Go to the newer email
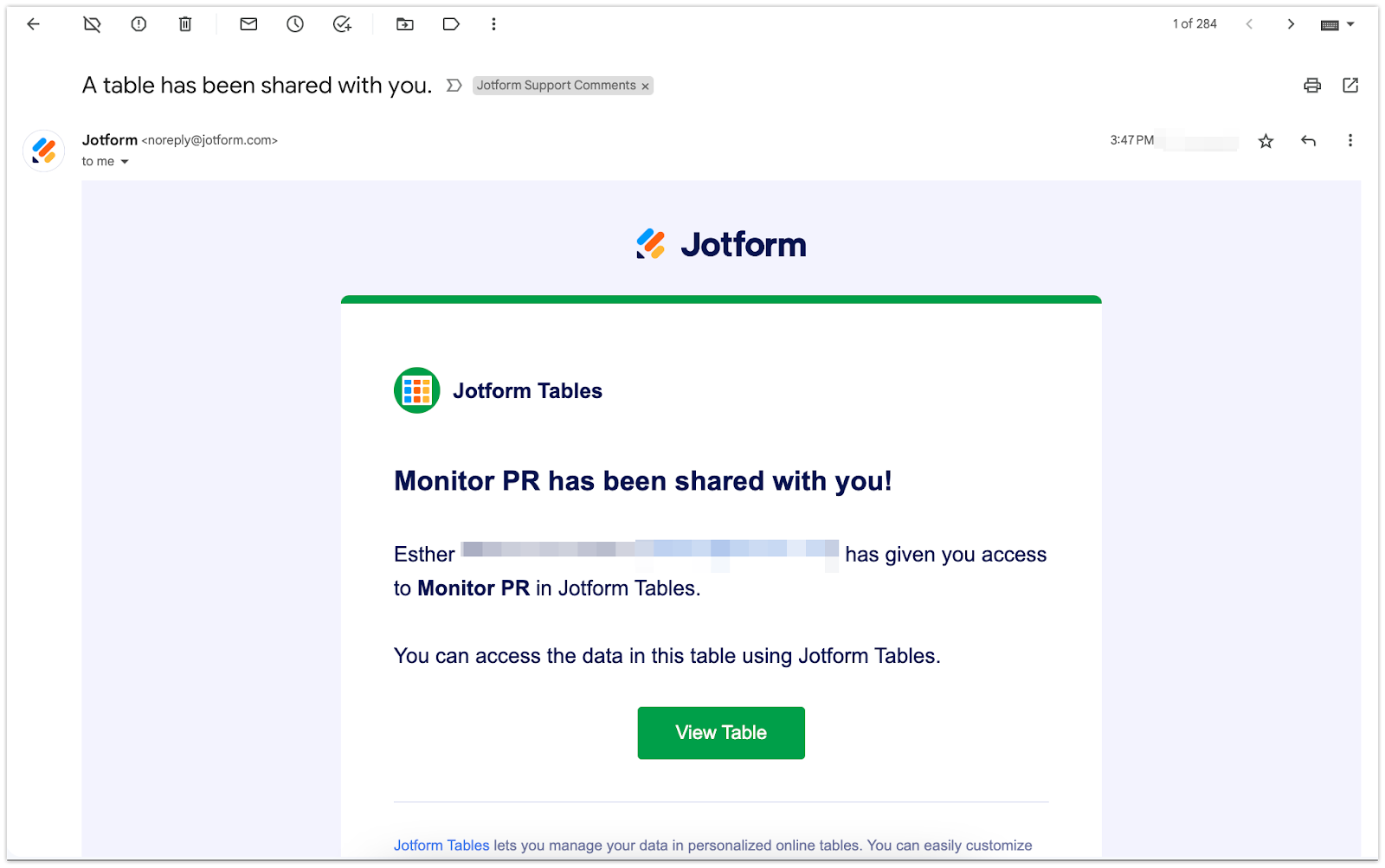The image size is (1385, 868). pyautogui.click(x=1249, y=24)
